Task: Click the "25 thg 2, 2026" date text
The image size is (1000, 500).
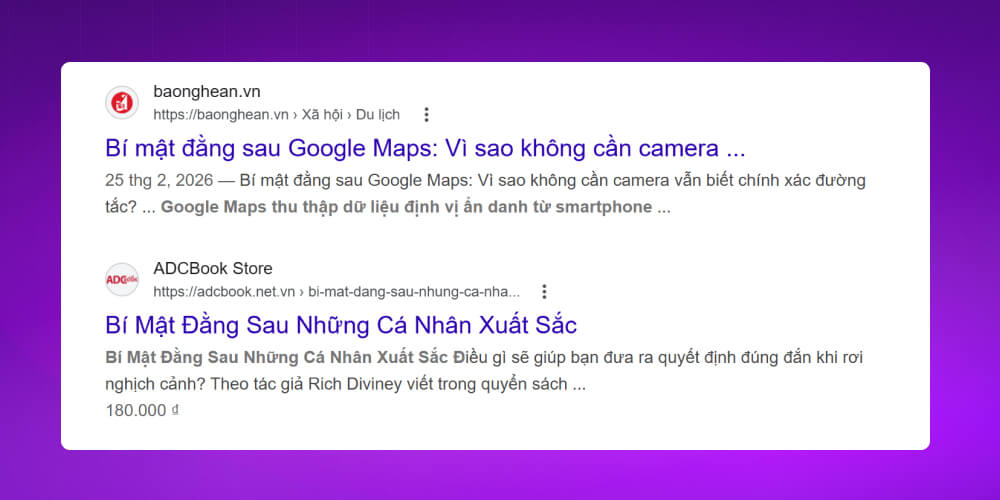Action: pos(159,180)
